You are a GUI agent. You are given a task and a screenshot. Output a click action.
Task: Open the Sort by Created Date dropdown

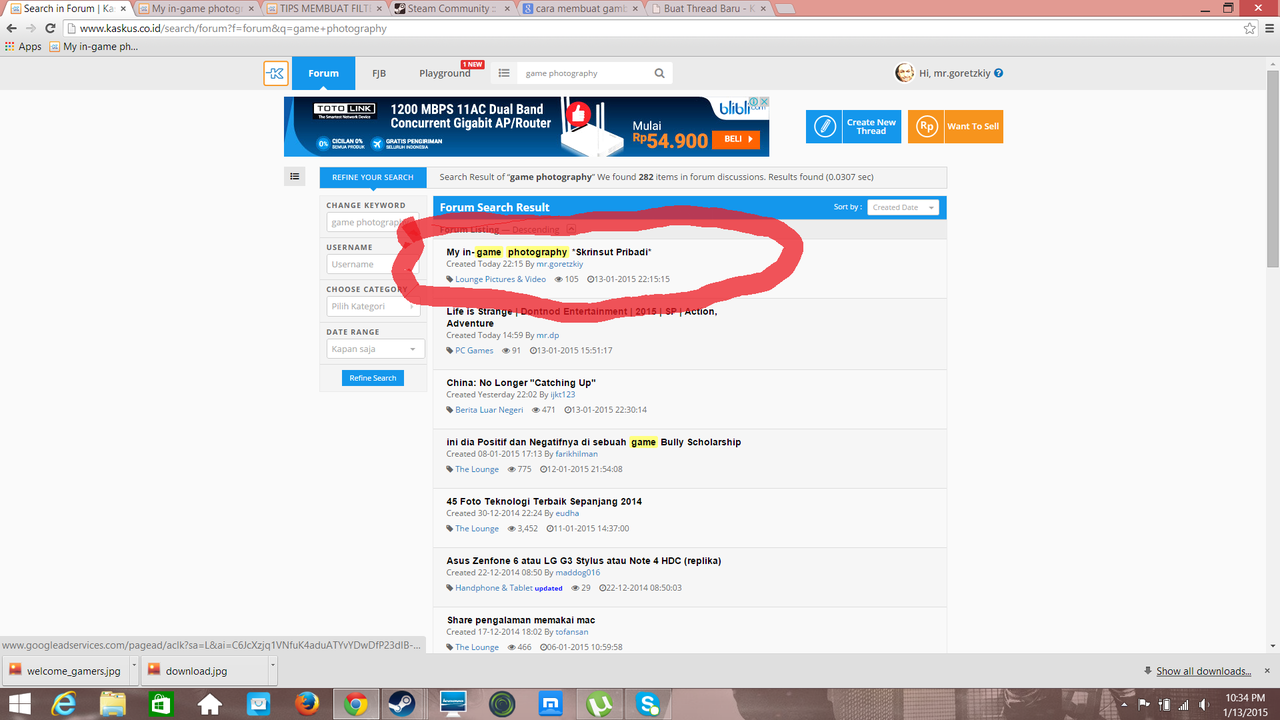[903, 207]
